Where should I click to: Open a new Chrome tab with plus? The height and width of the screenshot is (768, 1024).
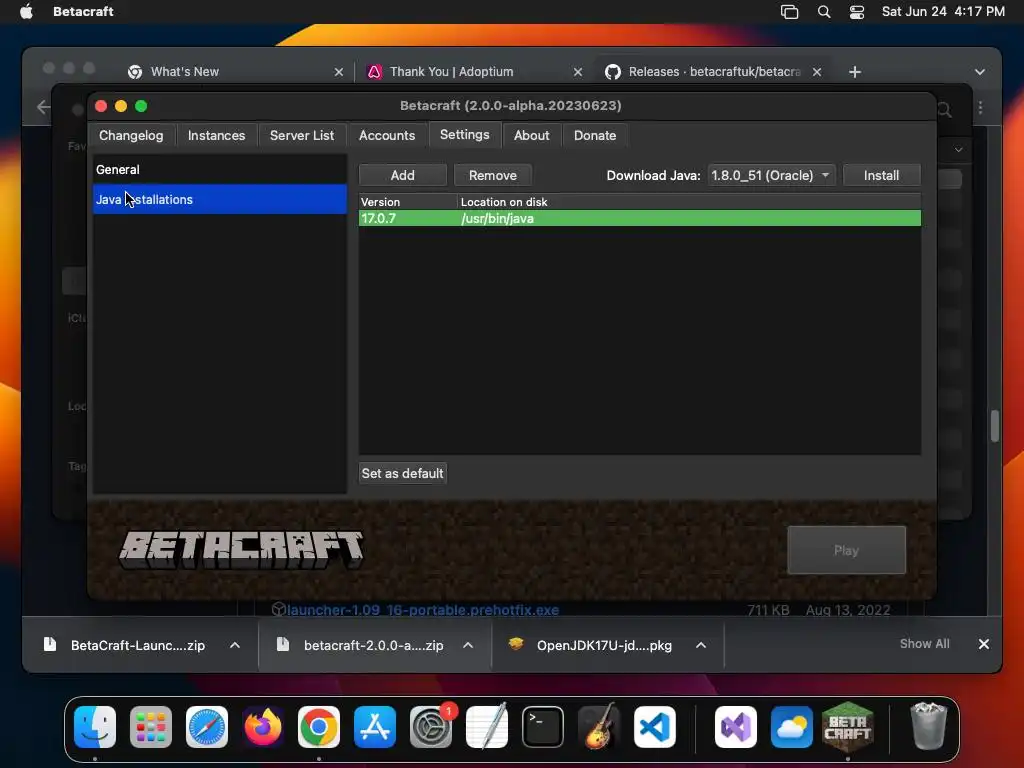tap(855, 72)
